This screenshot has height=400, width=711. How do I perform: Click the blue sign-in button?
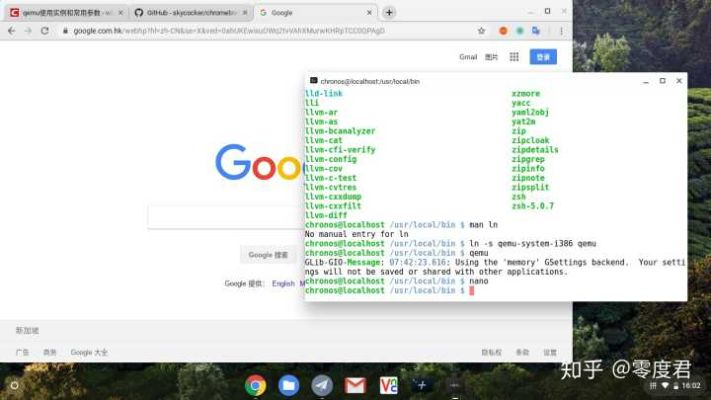[x=543, y=57]
